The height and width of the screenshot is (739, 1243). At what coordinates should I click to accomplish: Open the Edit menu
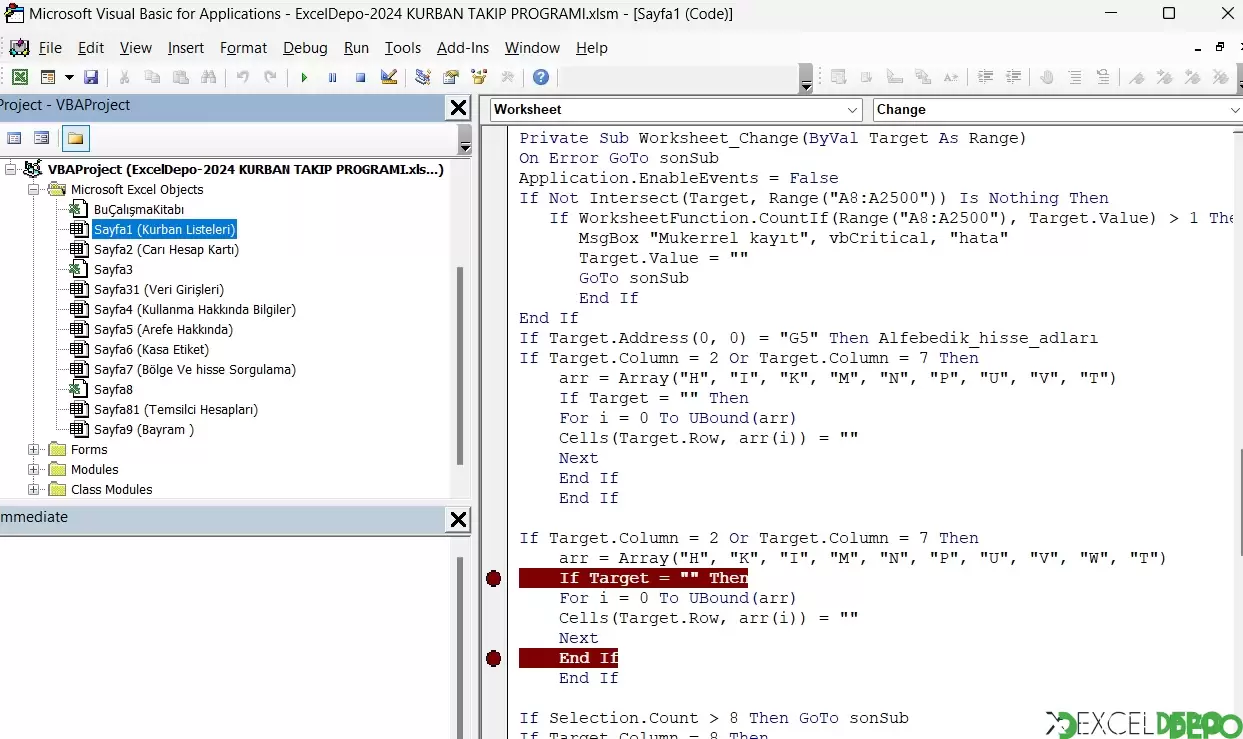[x=91, y=47]
